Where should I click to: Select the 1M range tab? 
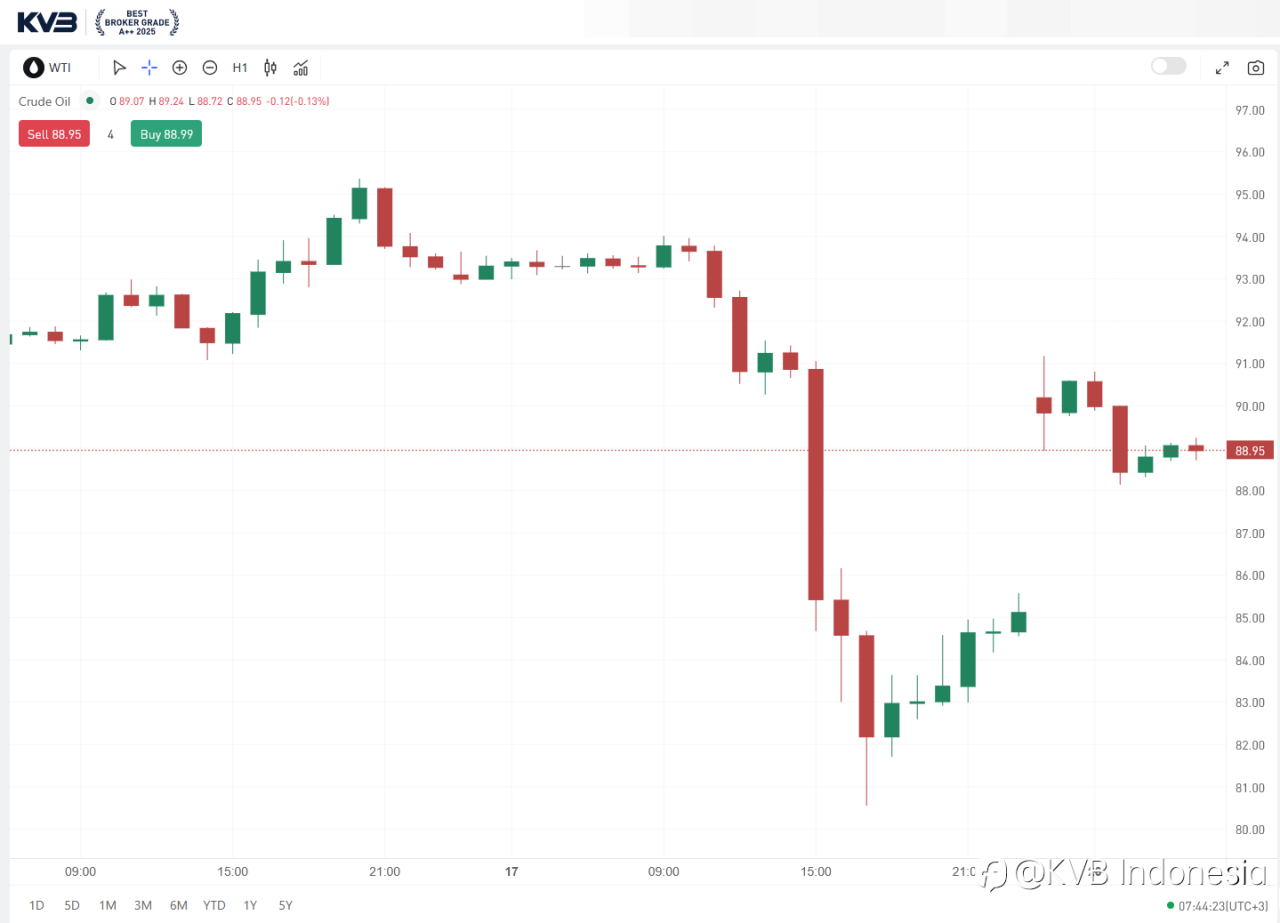[x=107, y=905]
